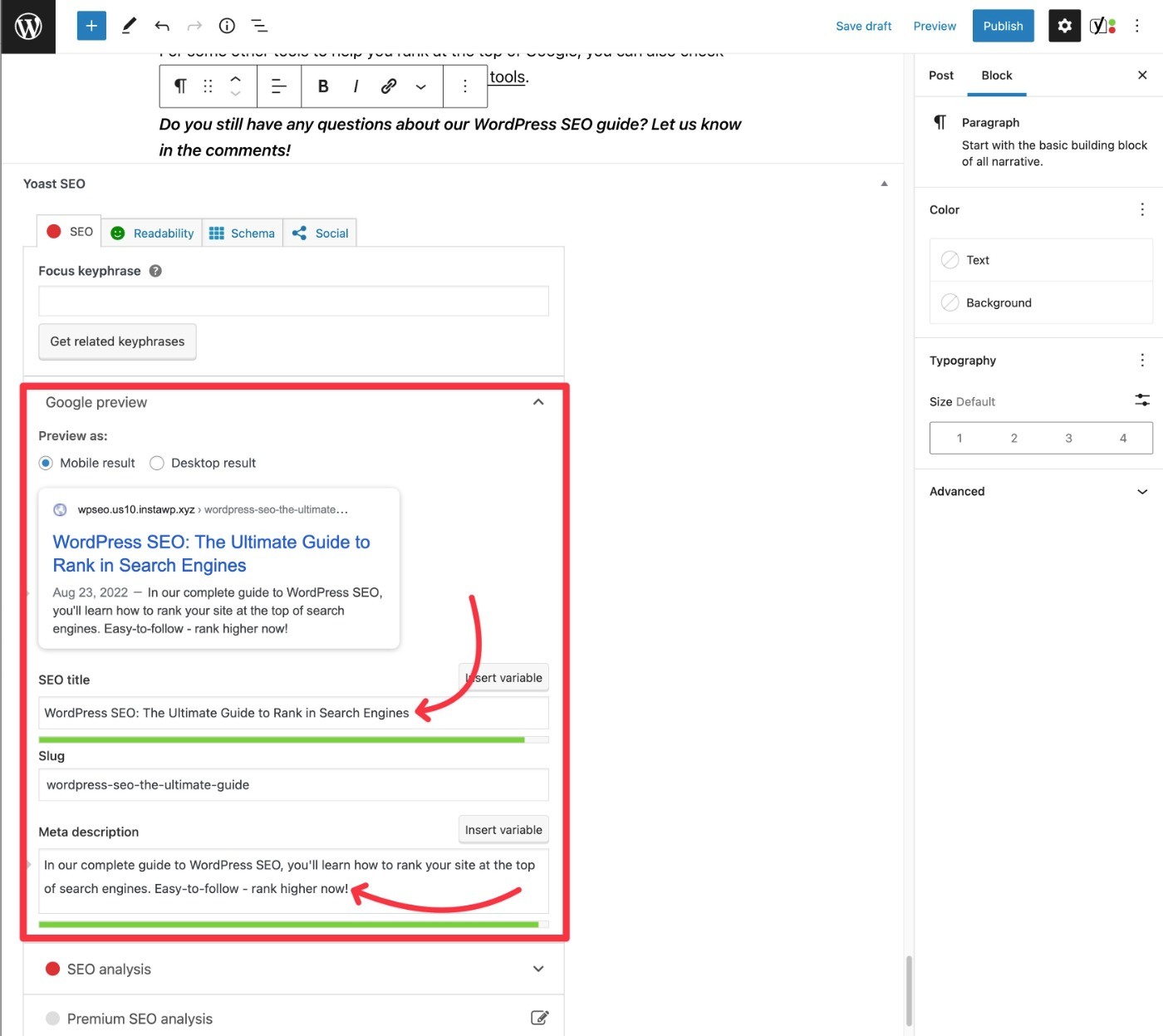Screen dimensions: 1163x1036
Task: Click the block drag handle icon
Action: (x=208, y=86)
